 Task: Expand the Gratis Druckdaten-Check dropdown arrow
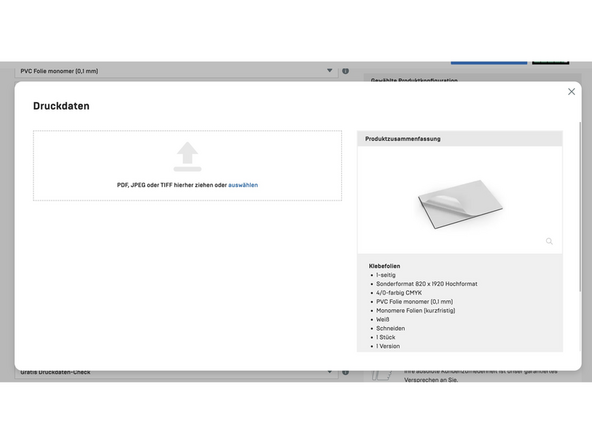point(330,372)
